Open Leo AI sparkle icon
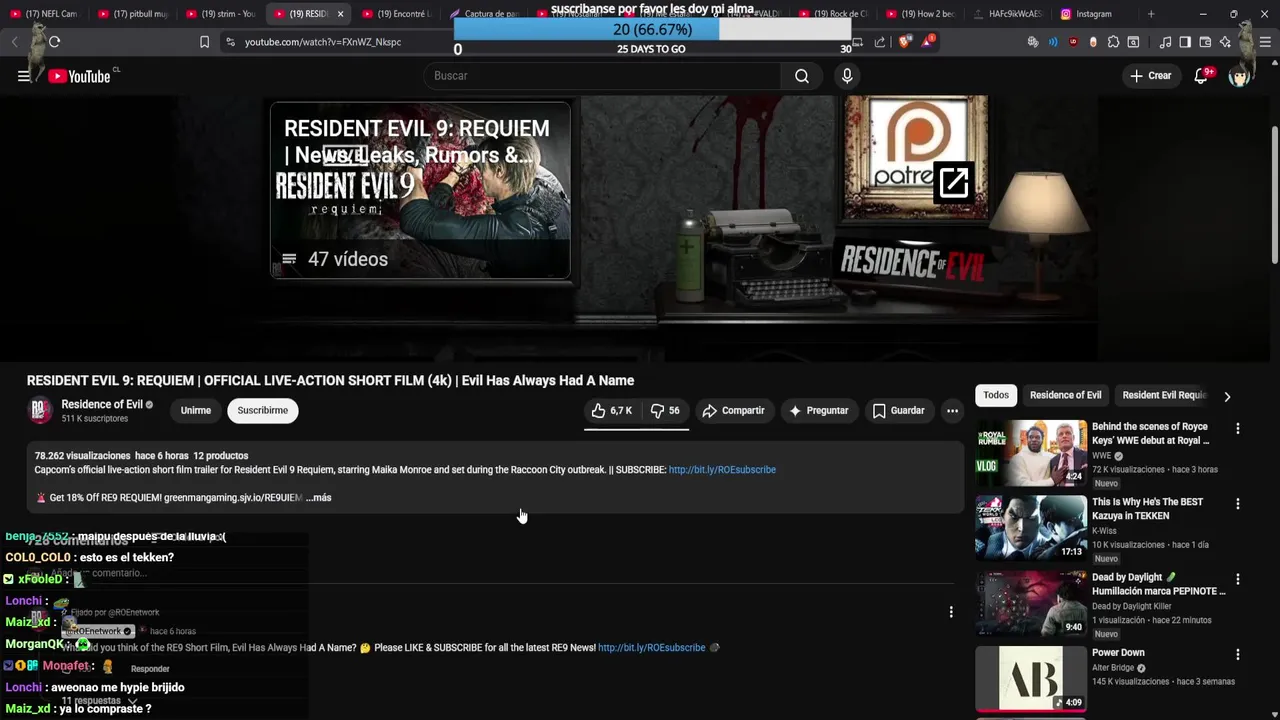1280x720 pixels. point(1225,42)
